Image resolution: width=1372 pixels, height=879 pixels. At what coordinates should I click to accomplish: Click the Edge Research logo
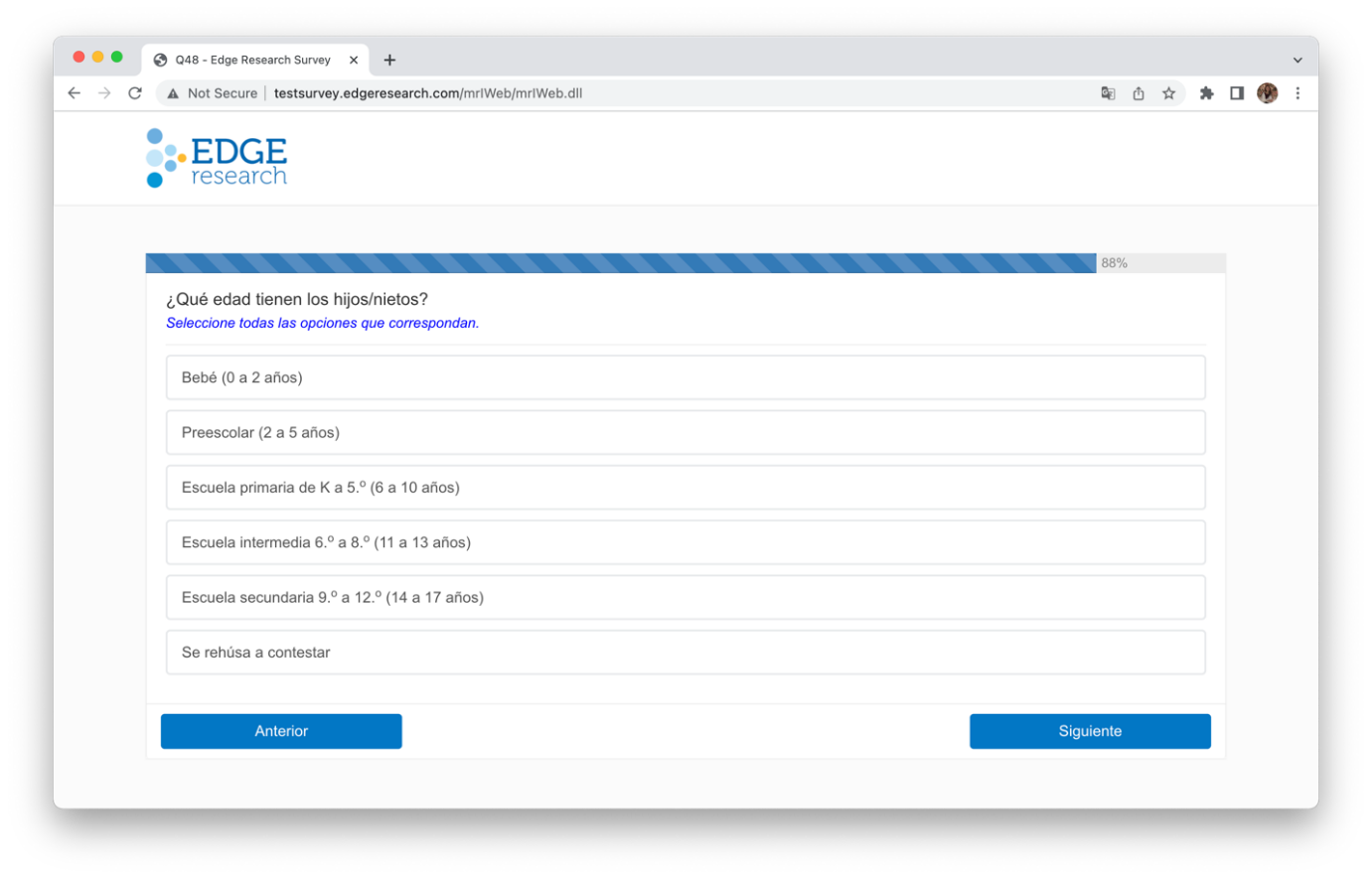click(217, 158)
